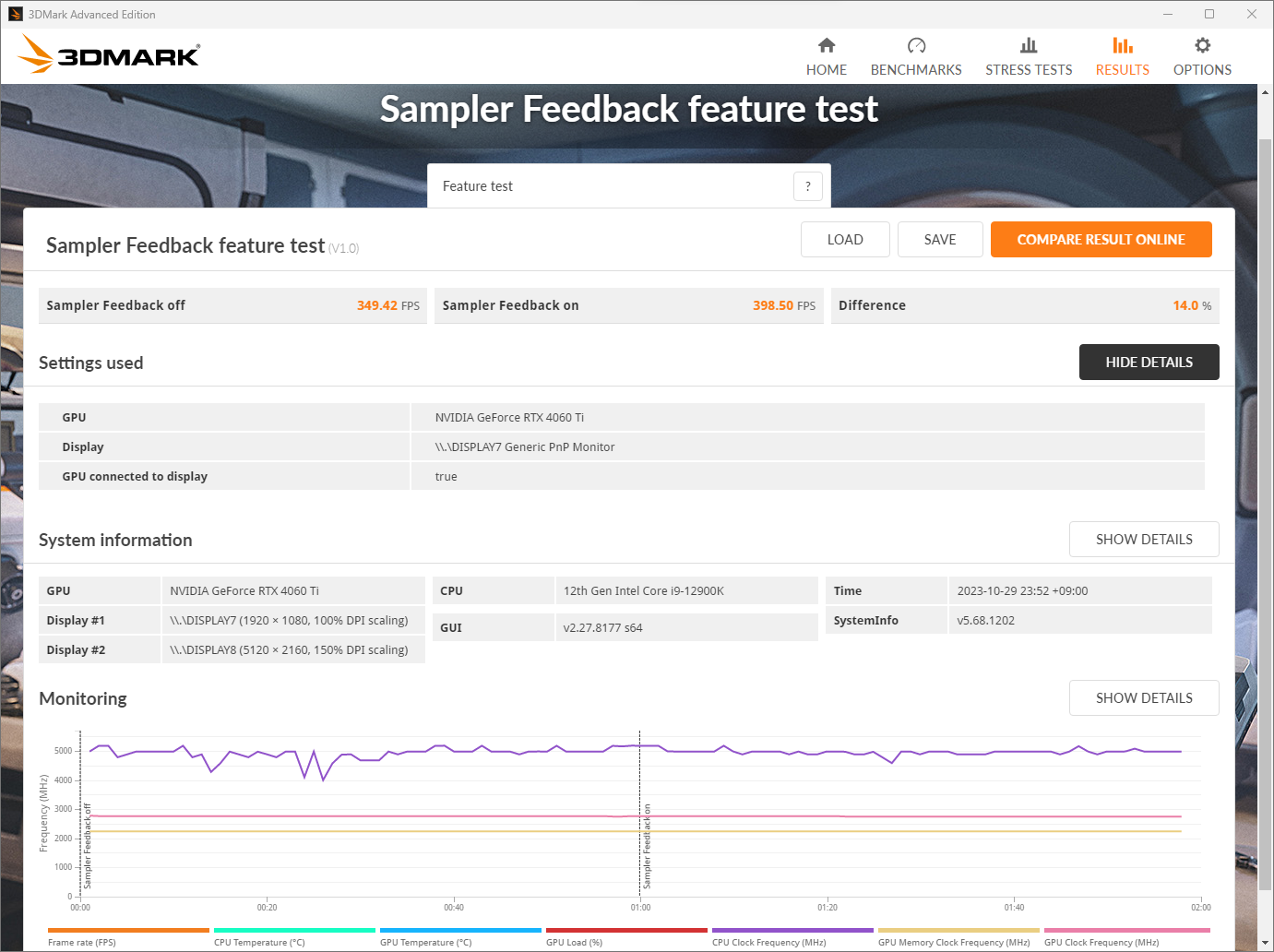The width and height of the screenshot is (1274, 952).
Task: Click HIDE DETAILS for Settings used
Action: 1149,363
